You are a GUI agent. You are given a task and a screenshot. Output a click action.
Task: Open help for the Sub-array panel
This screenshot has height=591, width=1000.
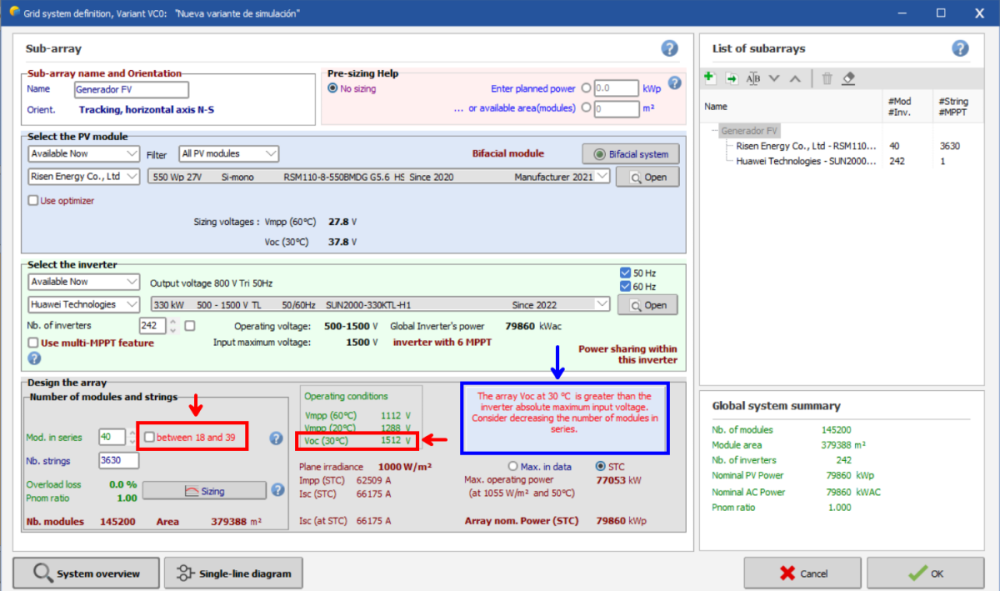pos(669,48)
